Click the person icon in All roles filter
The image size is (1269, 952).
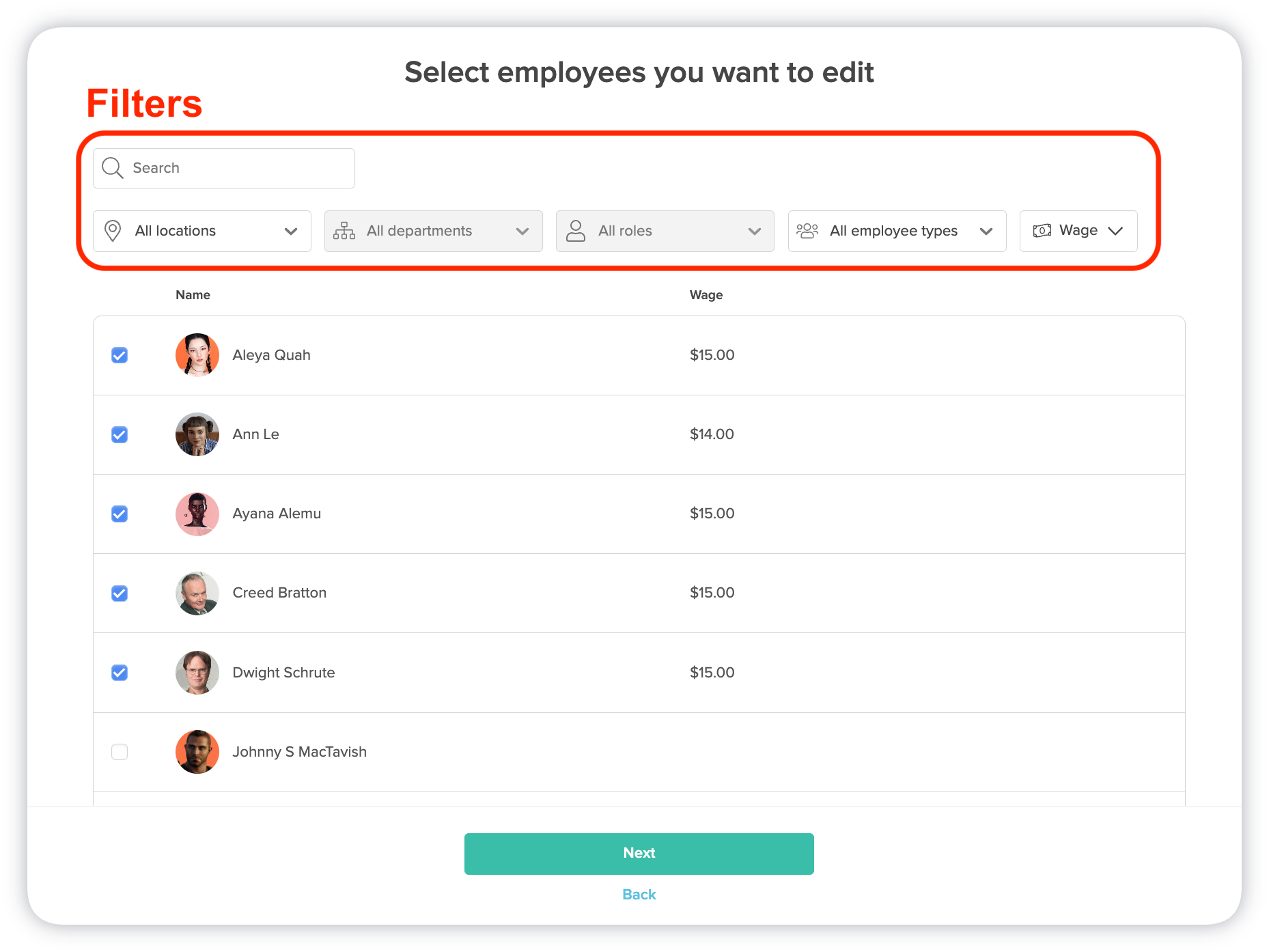[575, 231]
